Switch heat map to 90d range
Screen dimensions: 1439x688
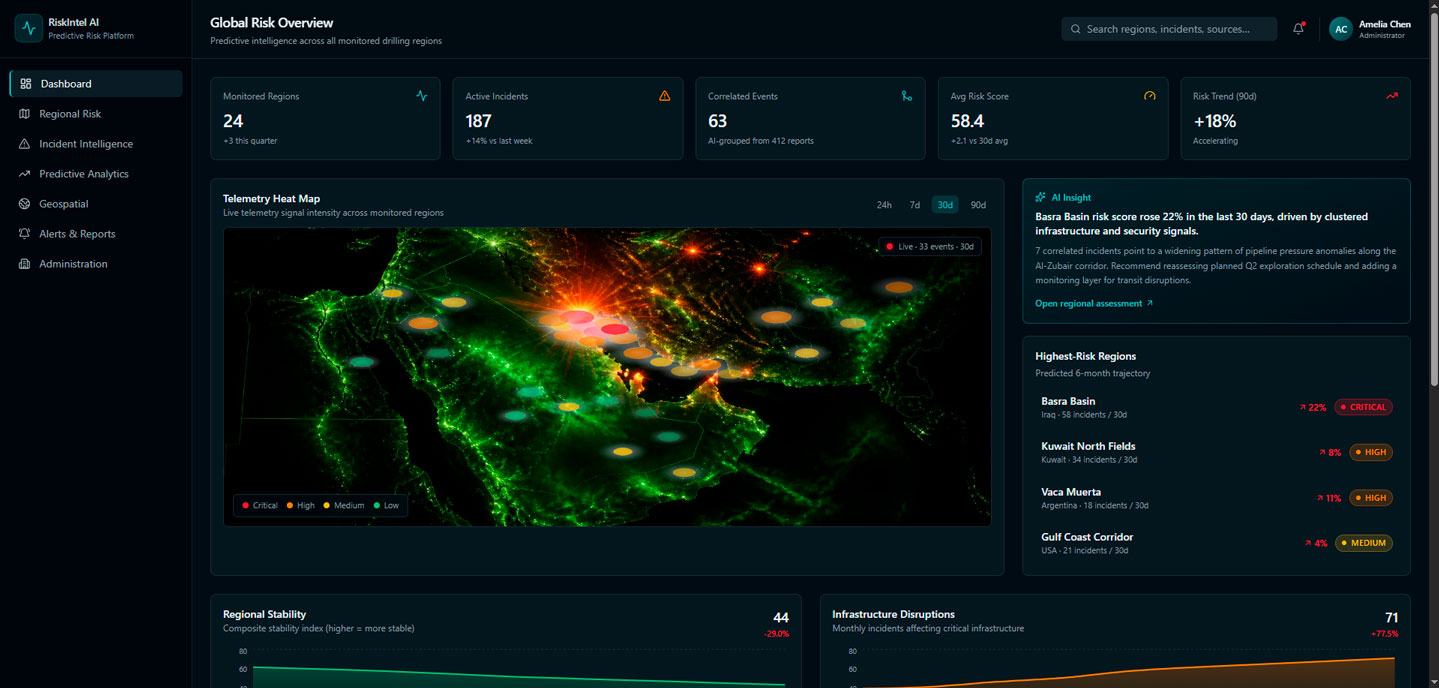point(978,205)
